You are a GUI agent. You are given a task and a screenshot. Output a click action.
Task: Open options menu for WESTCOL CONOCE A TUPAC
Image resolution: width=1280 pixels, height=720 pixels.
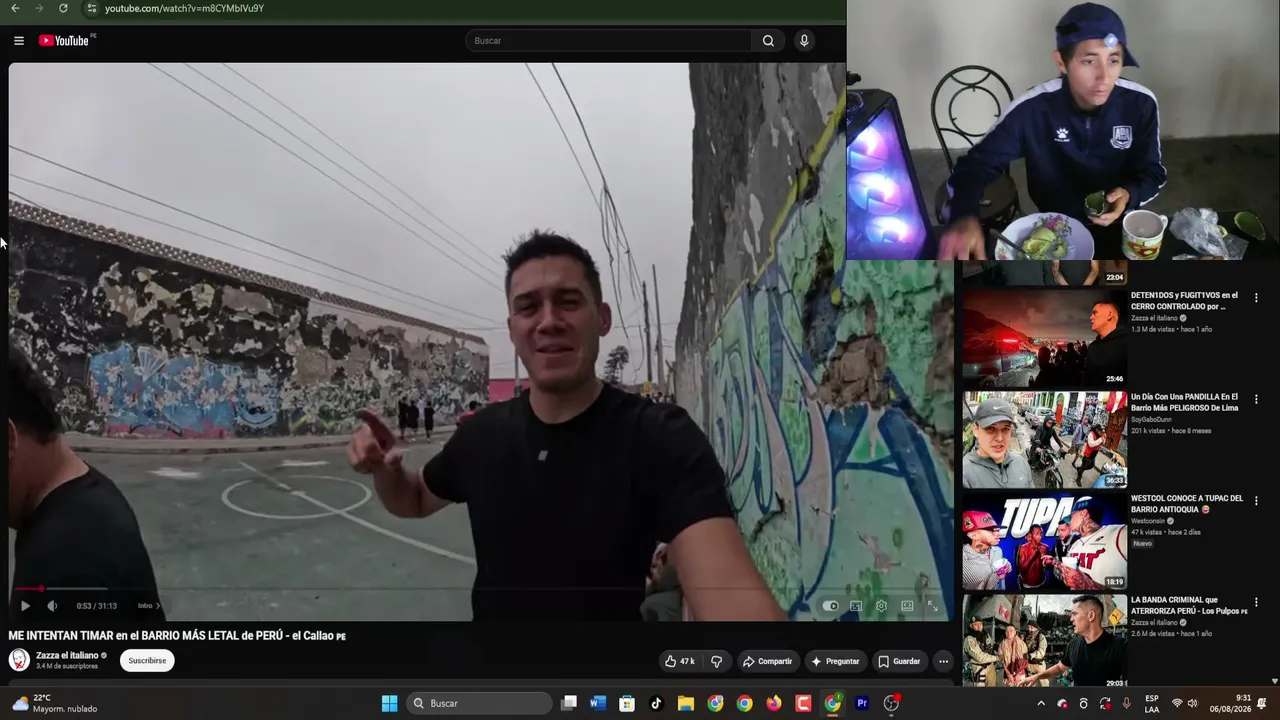click(x=1256, y=501)
